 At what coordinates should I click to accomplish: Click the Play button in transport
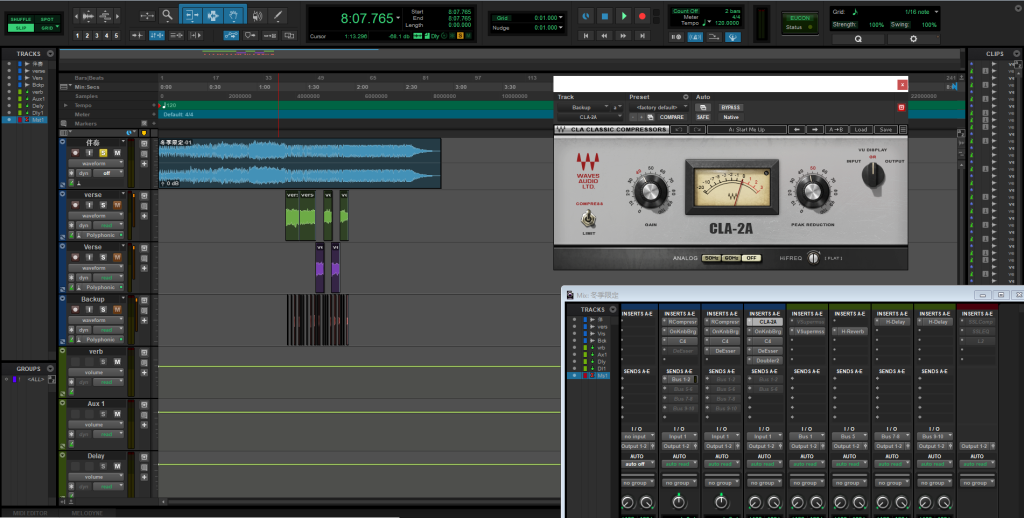(624, 16)
